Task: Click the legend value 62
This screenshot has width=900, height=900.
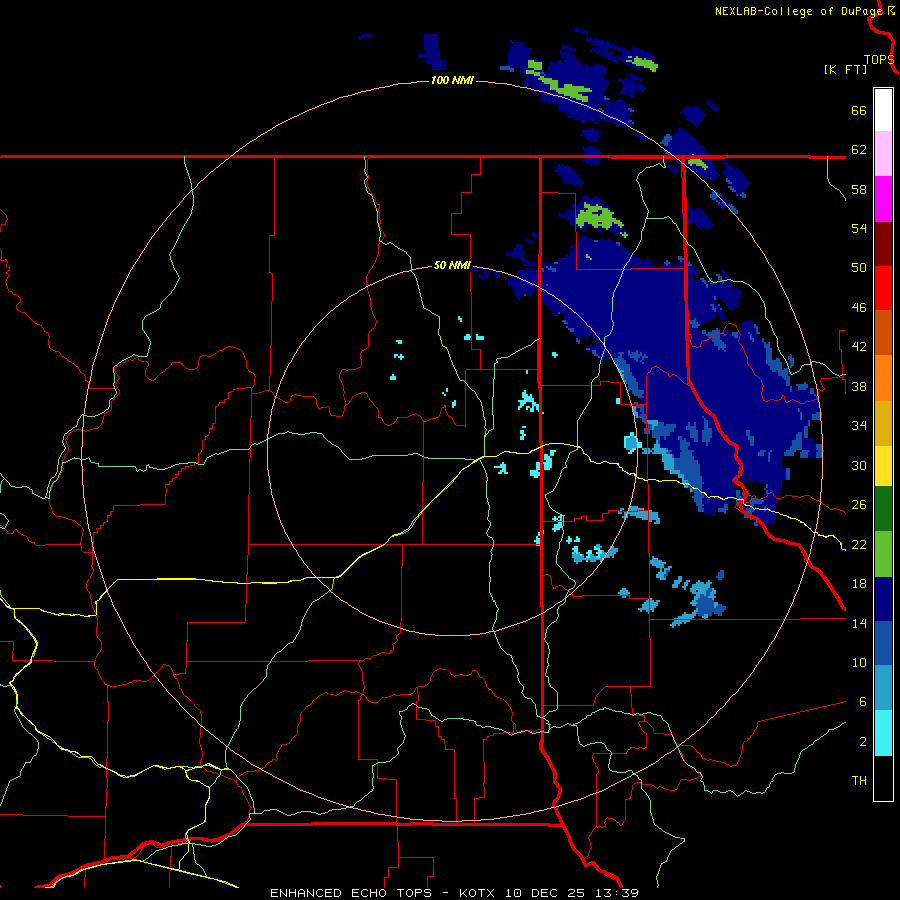Action: click(x=859, y=150)
